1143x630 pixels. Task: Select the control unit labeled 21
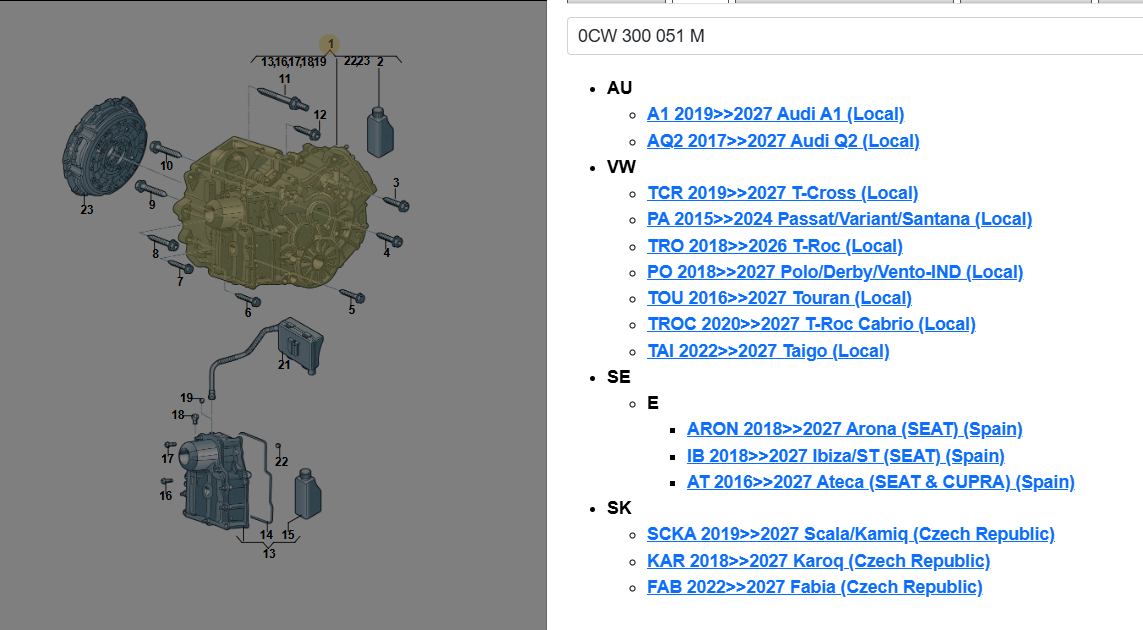pos(300,344)
